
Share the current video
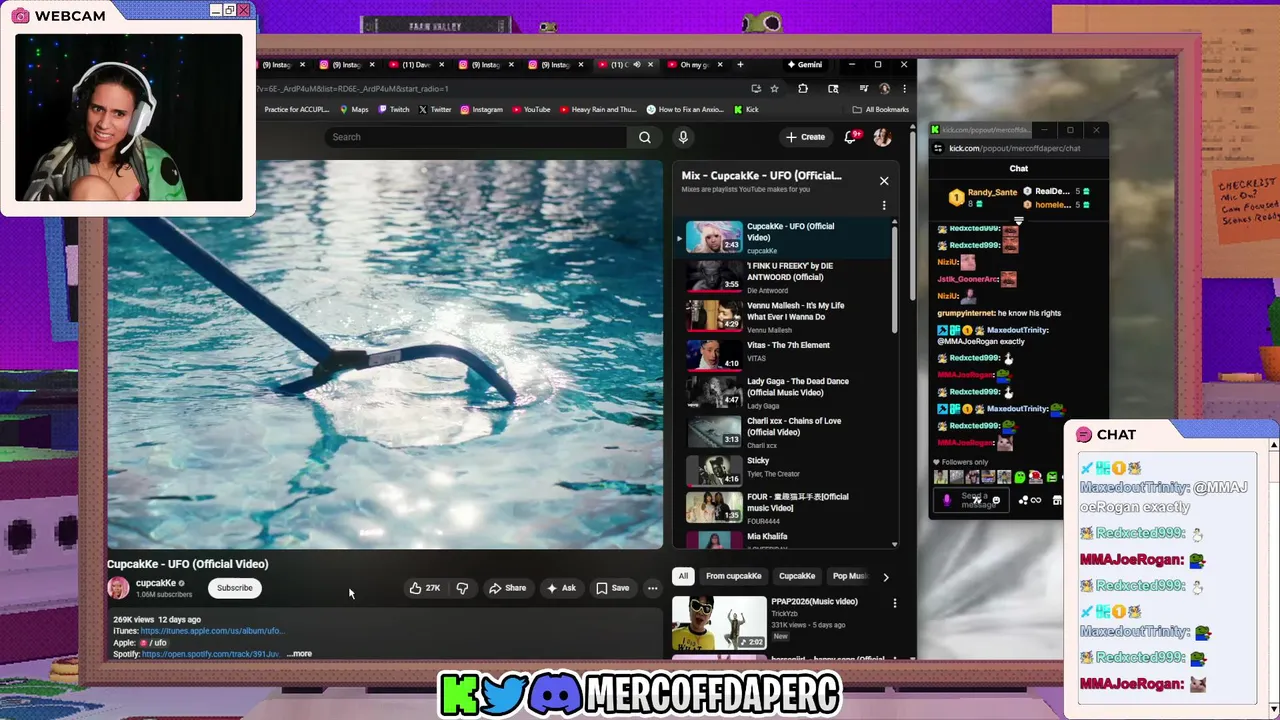tap(507, 588)
